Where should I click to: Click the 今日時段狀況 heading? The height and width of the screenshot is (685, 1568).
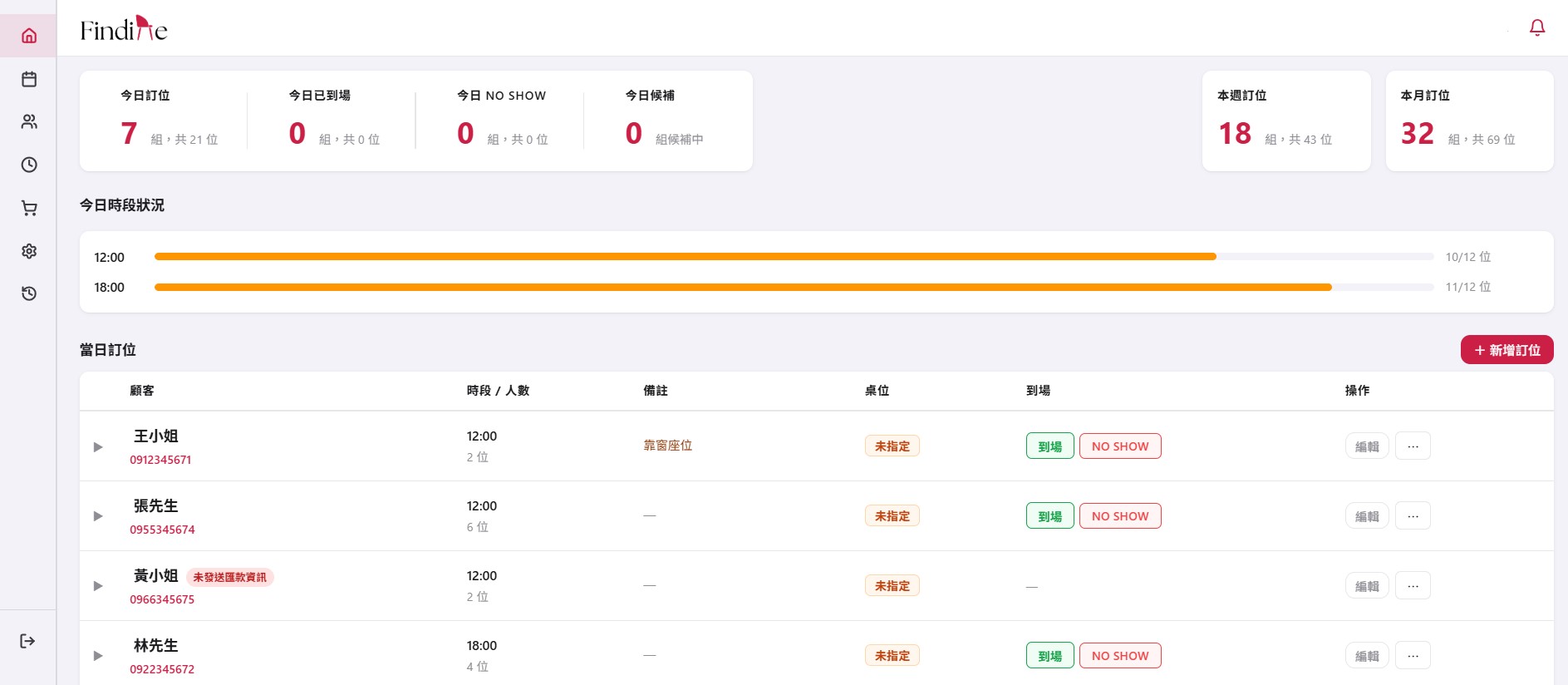click(x=122, y=205)
